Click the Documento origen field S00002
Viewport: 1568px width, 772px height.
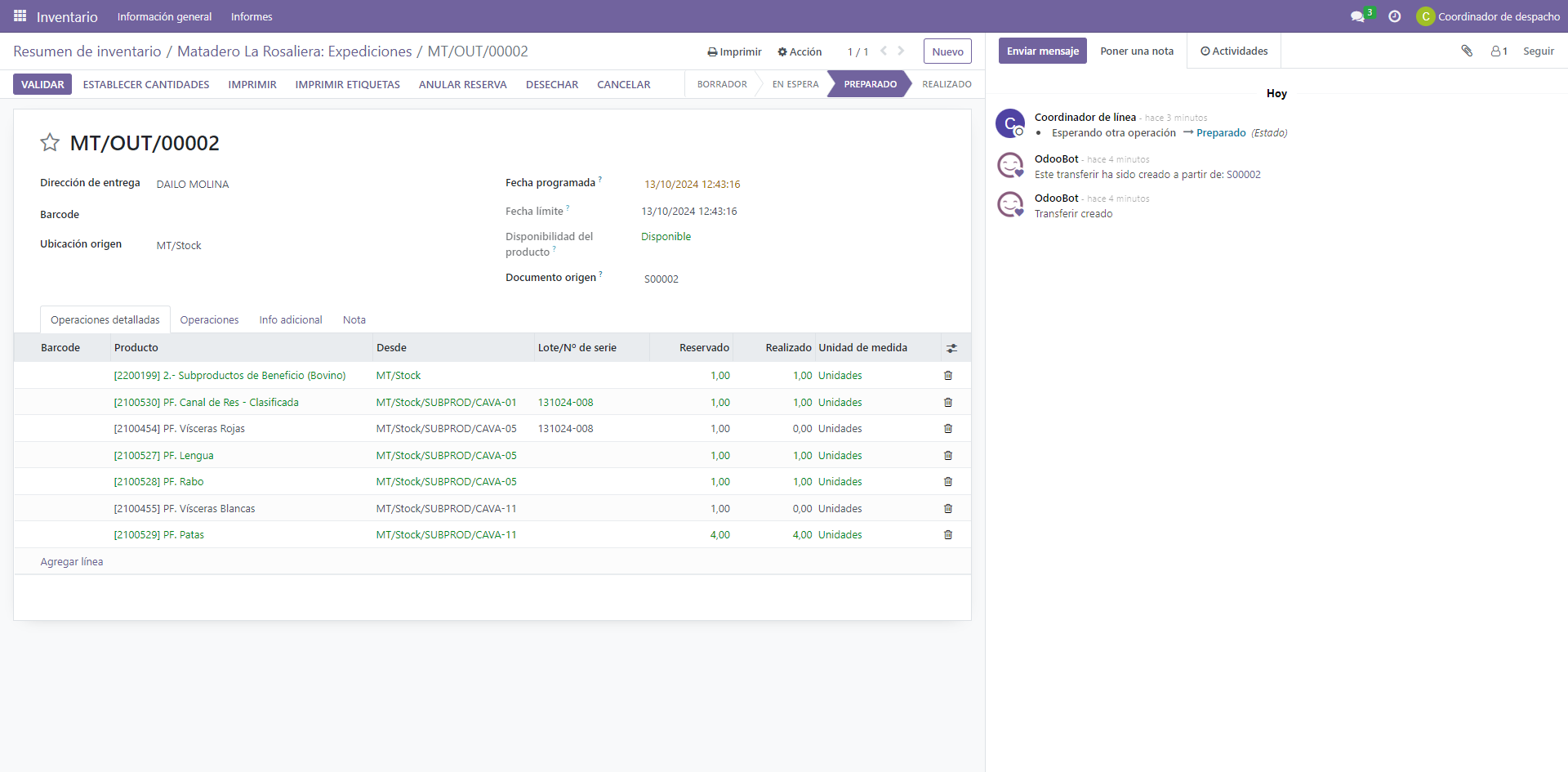click(661, 279)
